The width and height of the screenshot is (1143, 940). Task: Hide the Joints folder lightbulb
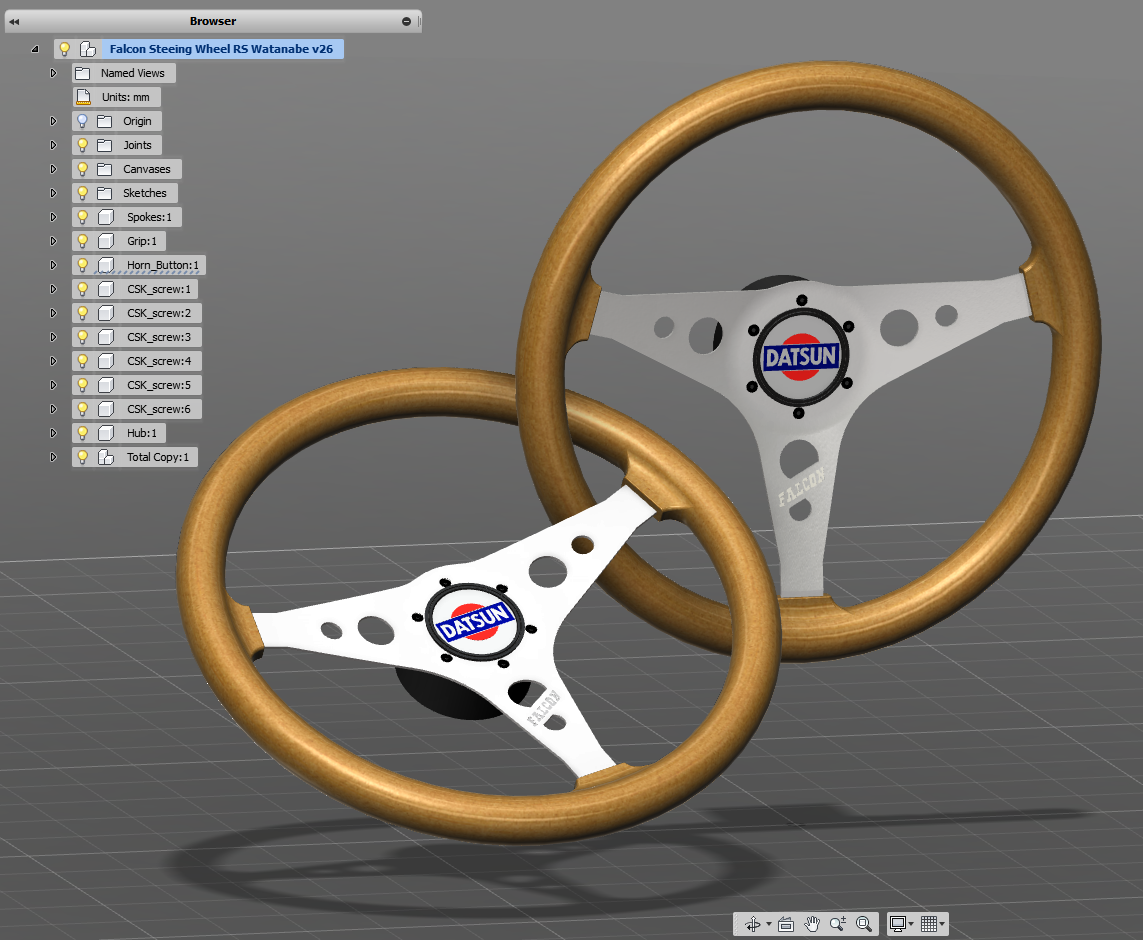coord(82,145)
